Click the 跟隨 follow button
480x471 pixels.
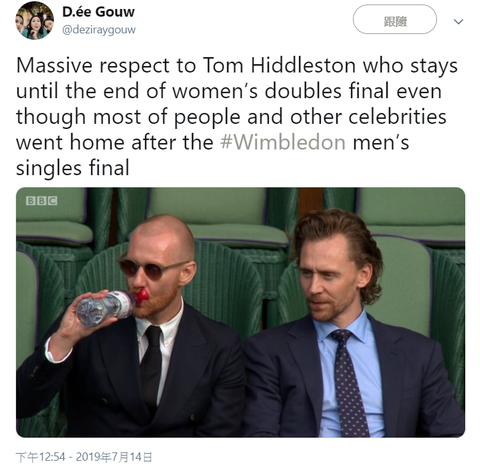tap(395, 20)
